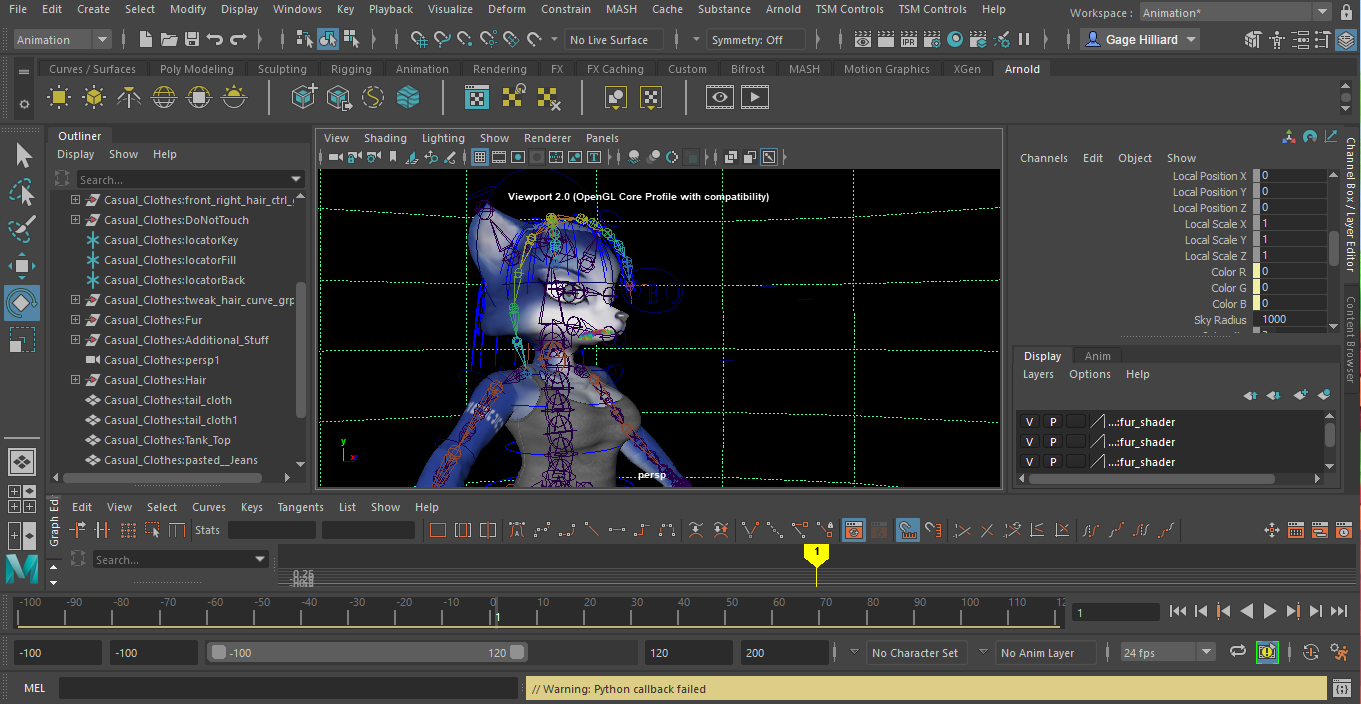Toggle loop playback icon

click(1238, 652)
